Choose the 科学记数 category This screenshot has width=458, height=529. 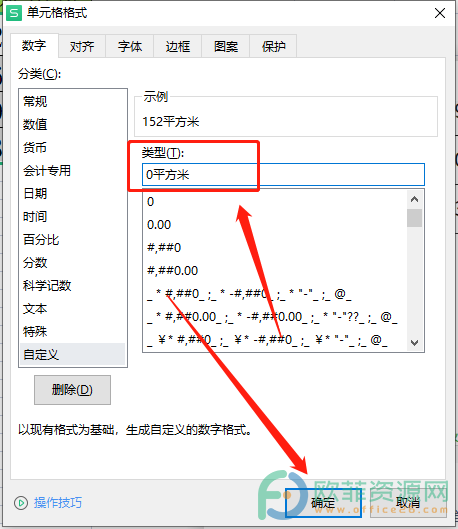click(x=73, y=285)
